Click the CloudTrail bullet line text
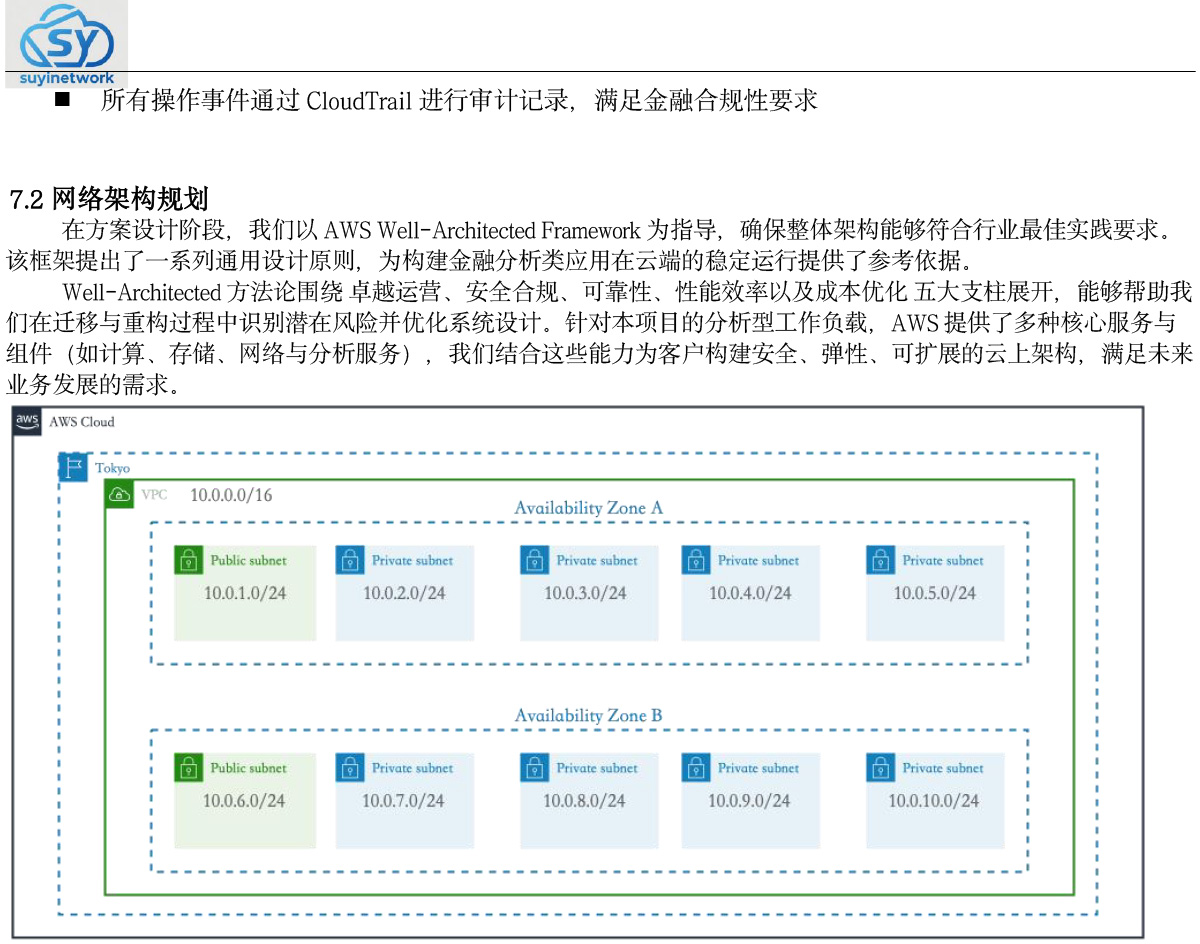Viewport: 1200px width, 944px height. [459, 100]
